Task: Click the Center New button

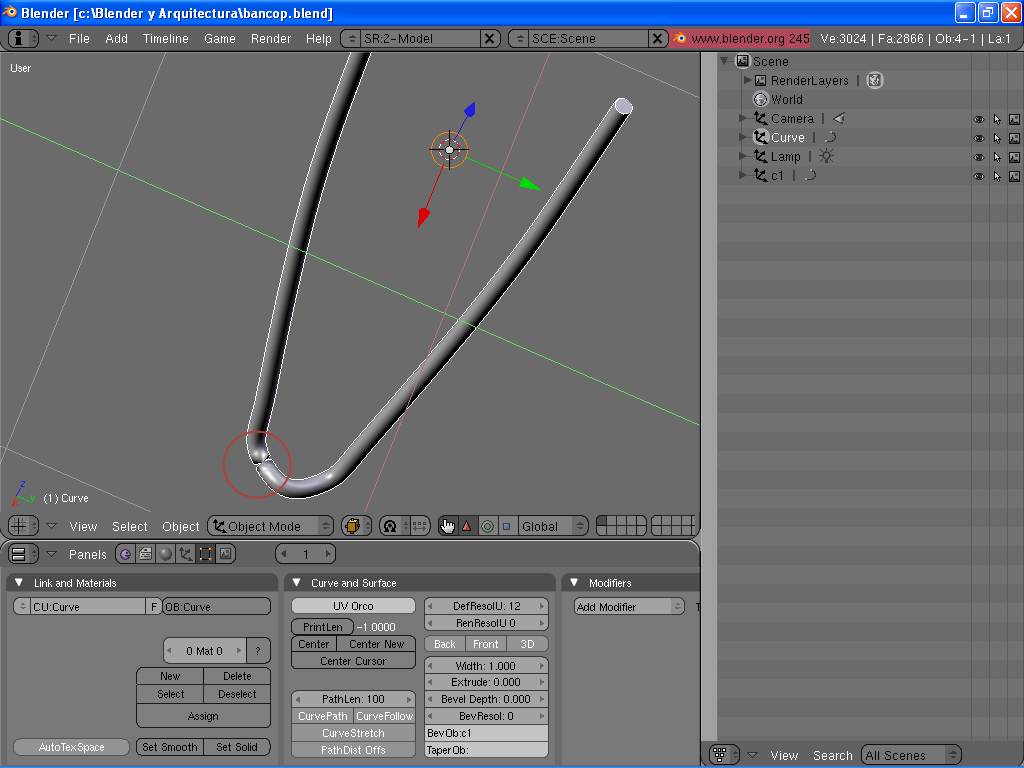Action: (x=376, y=644)
